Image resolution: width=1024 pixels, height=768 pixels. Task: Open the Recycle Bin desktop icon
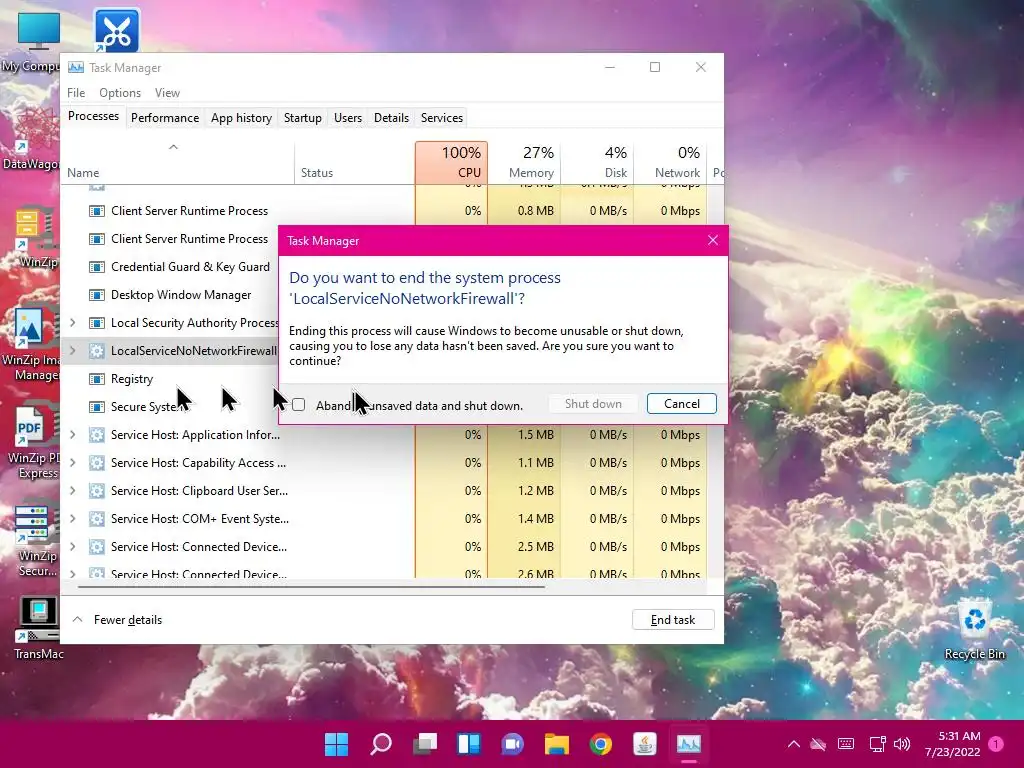pyautogui.click(x=974, y=630)
